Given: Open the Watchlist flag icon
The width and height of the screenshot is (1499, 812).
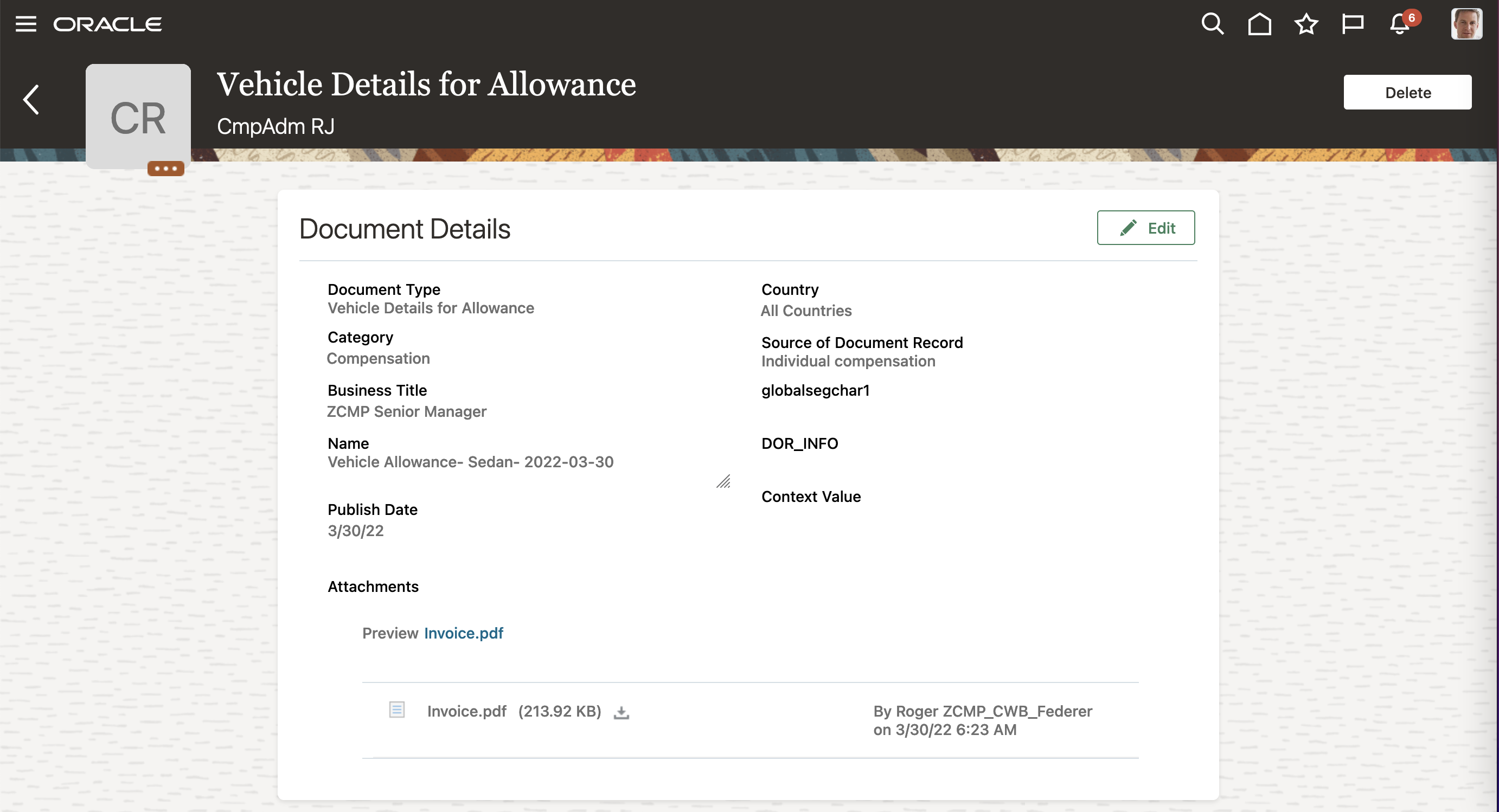Looking at the screenshot, I should pyautogui.click(x=1353, y=24).
